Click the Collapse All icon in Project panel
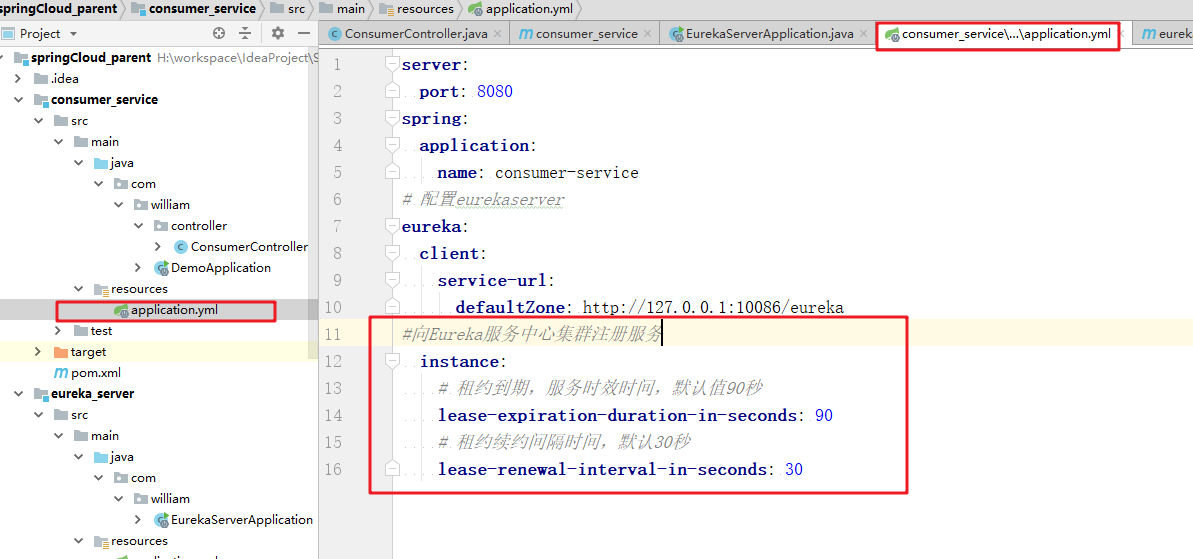Screen dimensions: 1193x559 click(x=245, y=33)
